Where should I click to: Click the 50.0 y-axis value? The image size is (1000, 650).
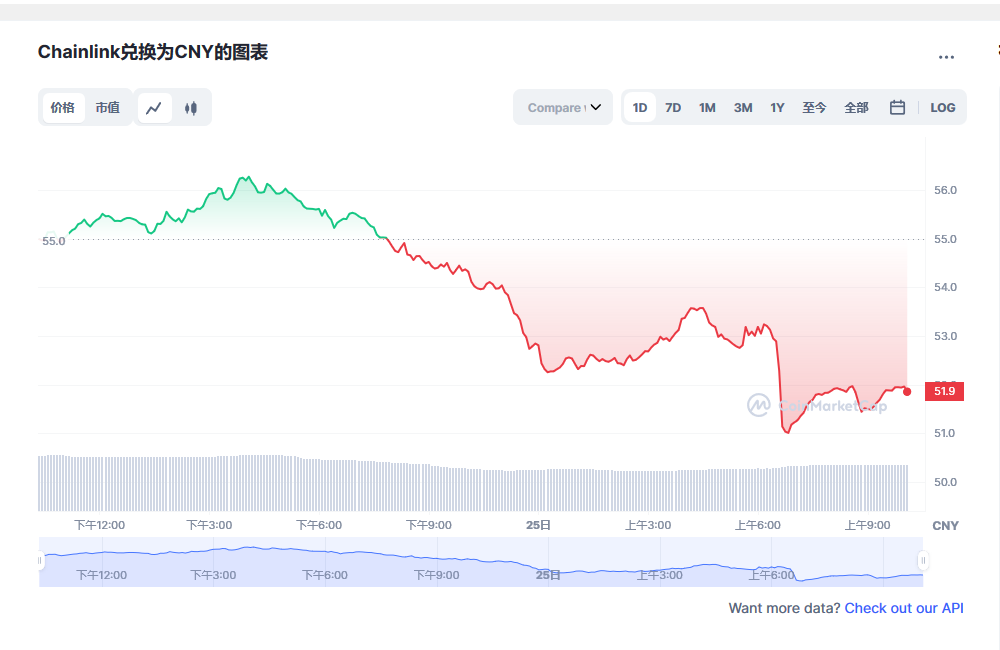(x=945, y=482)
